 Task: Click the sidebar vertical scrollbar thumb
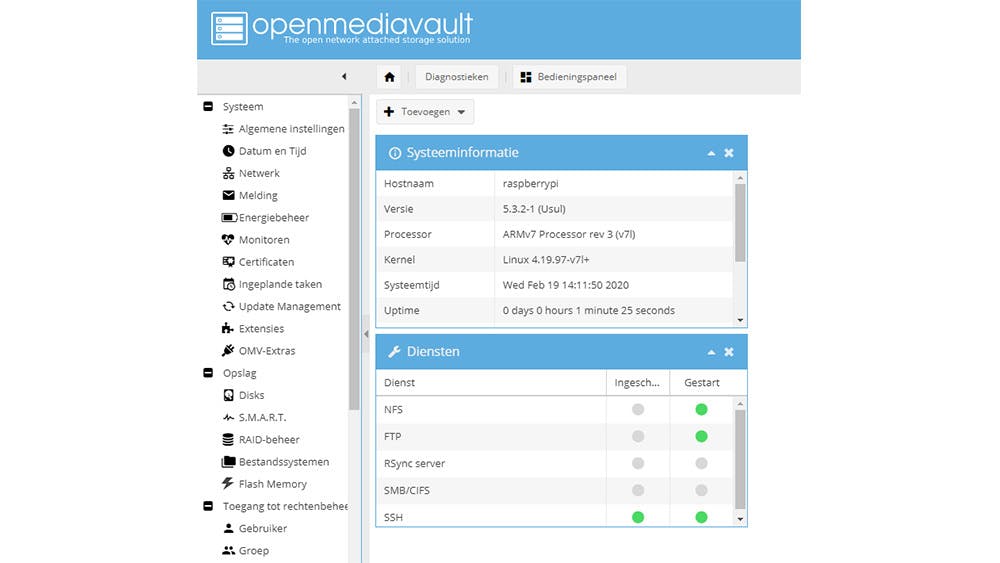click(355, 259)
